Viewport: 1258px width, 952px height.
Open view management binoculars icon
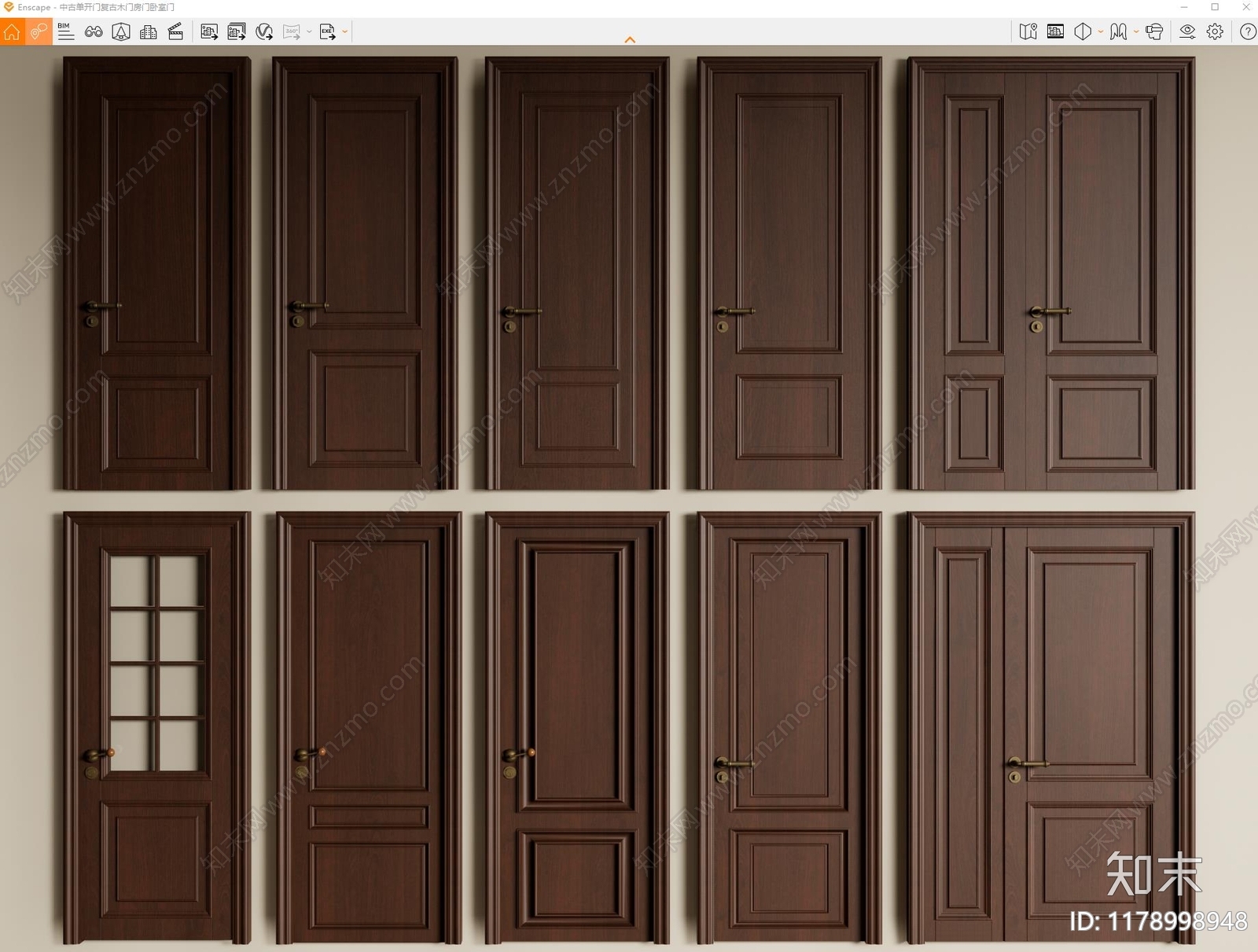[x=94, y=31]
